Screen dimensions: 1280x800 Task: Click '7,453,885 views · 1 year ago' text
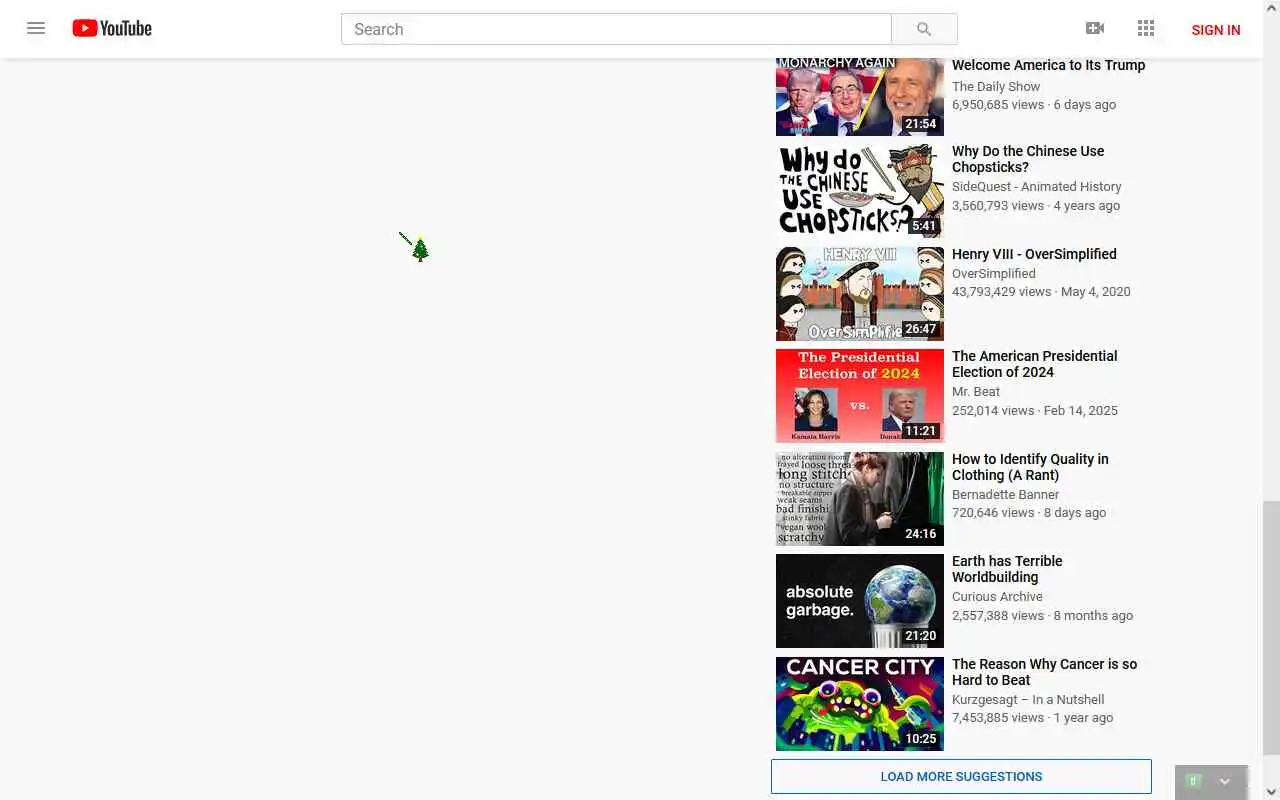click(x=1032, y=717)
